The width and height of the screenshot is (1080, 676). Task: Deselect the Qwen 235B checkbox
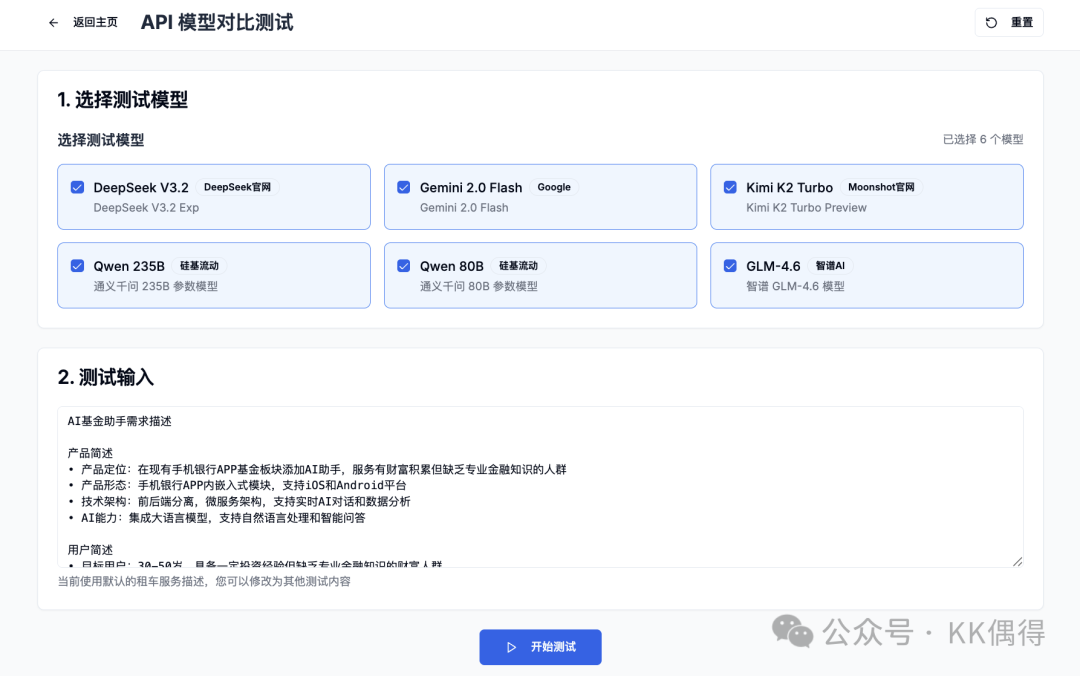click(77, 266)
